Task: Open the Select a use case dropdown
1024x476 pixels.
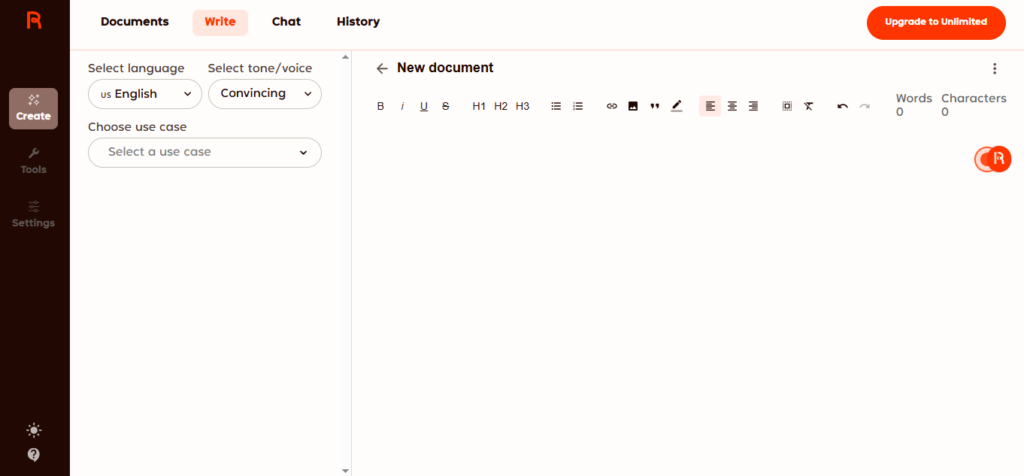Action: pyautogui.click(x=205, y=152)
